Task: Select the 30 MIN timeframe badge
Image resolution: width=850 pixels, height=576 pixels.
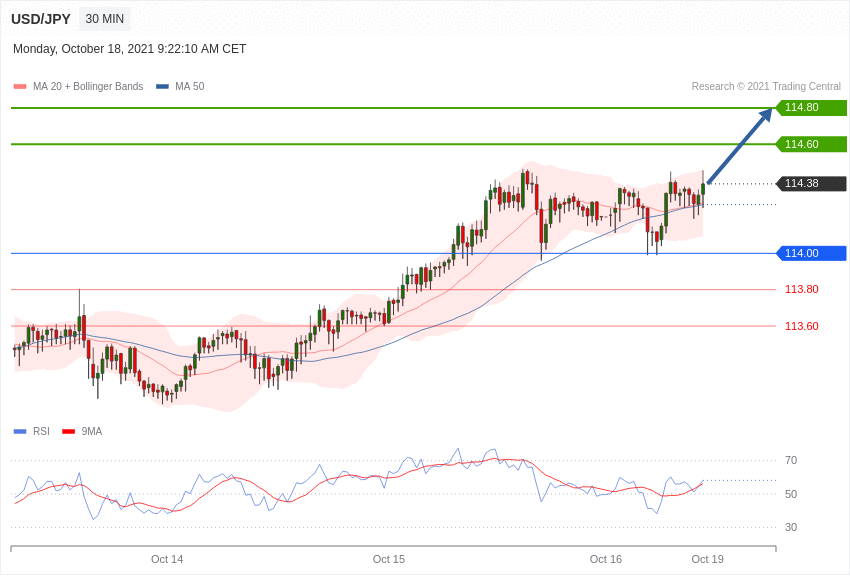Action: pyautogui.click(x=105, y=19)
